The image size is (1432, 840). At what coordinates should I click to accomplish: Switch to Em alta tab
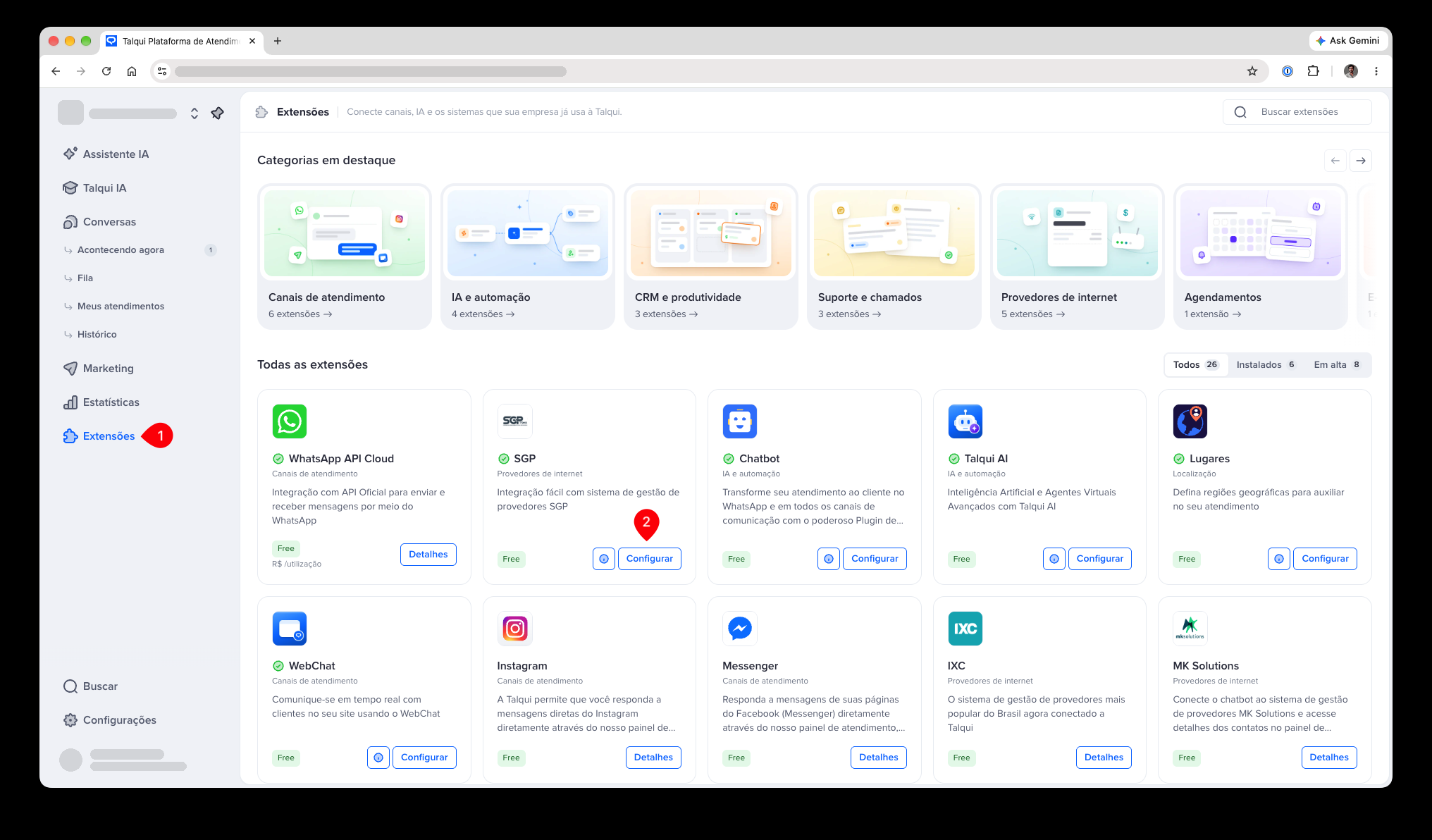click(1337, 364)
